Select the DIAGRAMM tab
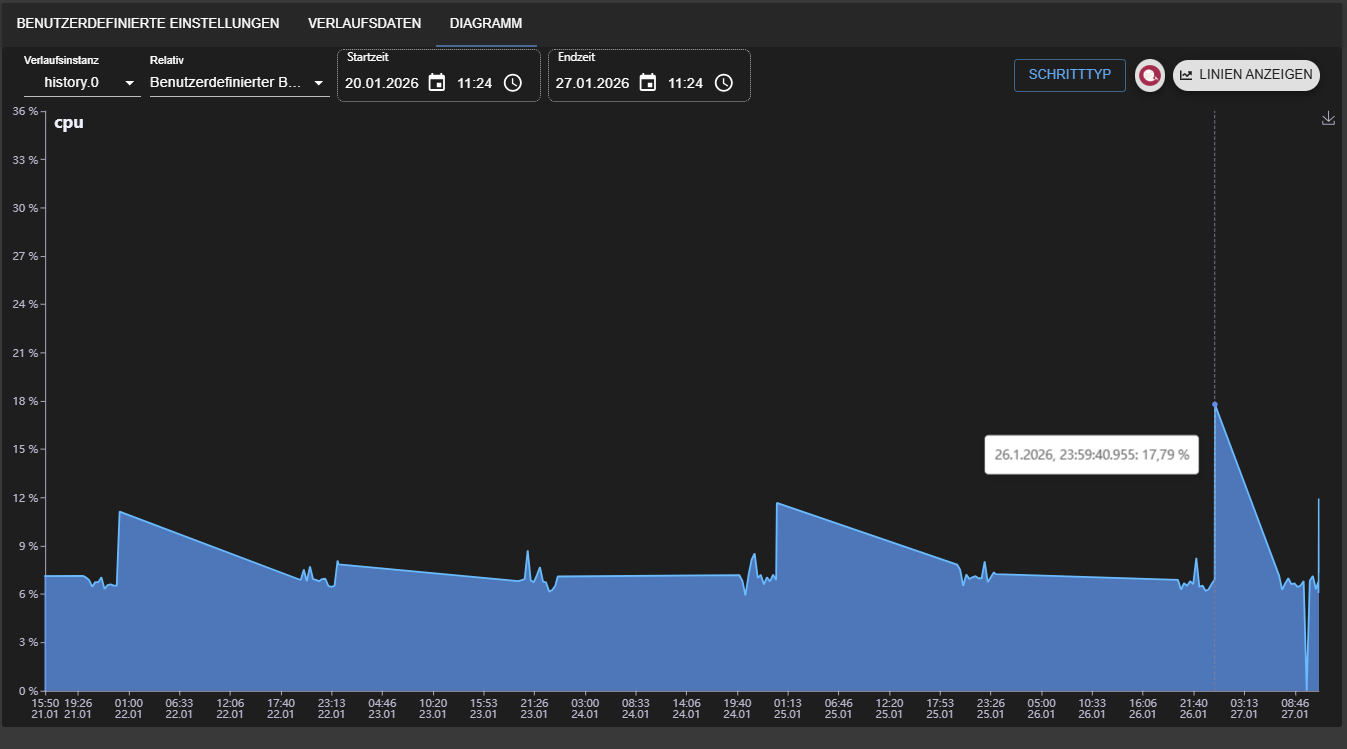1347x749 pixels. coord(486,22)
